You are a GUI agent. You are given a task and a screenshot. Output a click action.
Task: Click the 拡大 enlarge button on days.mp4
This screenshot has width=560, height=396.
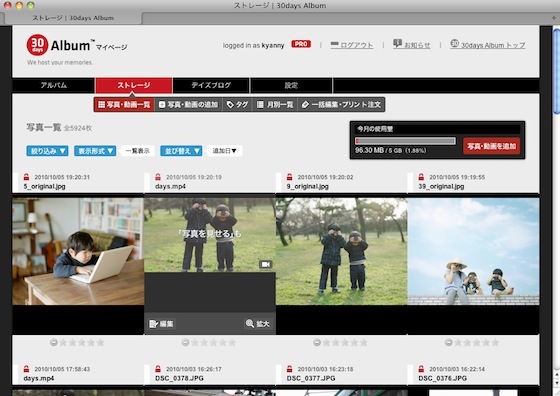(258, 324)
